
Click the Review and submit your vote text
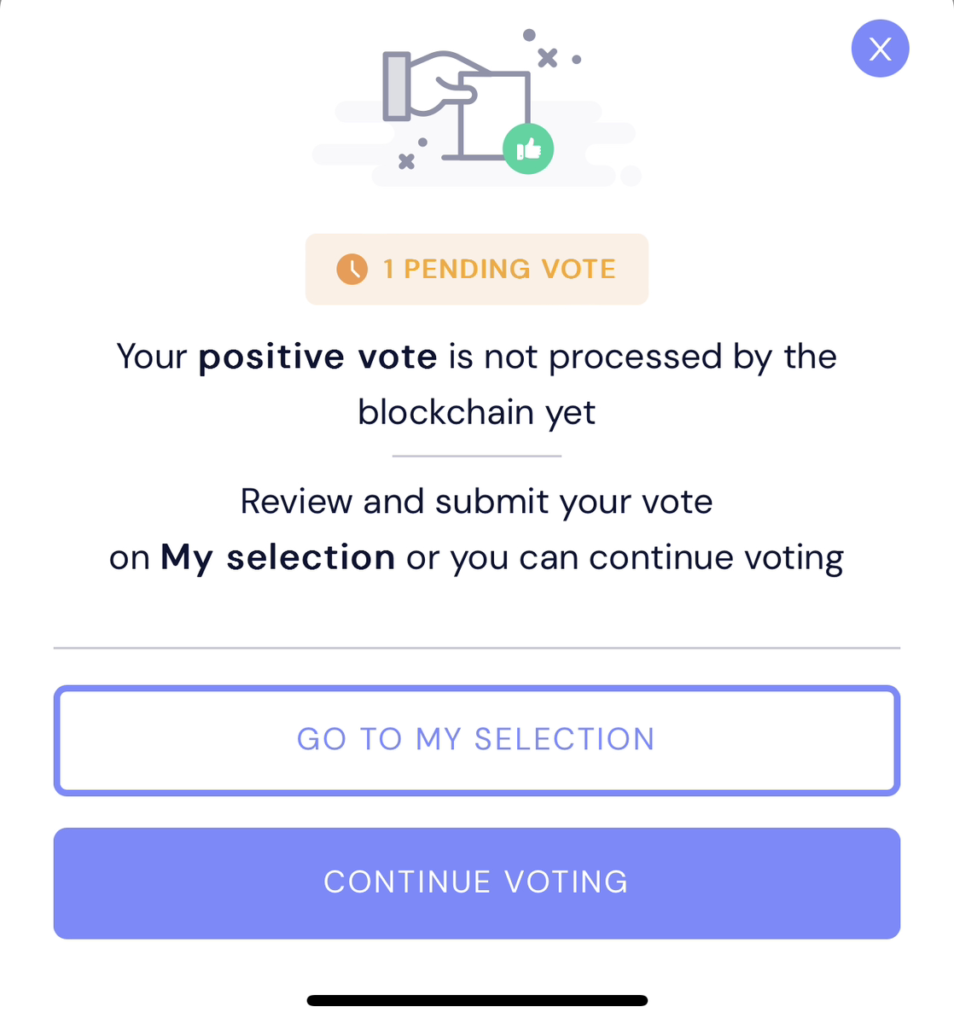(x=477, y=501)
